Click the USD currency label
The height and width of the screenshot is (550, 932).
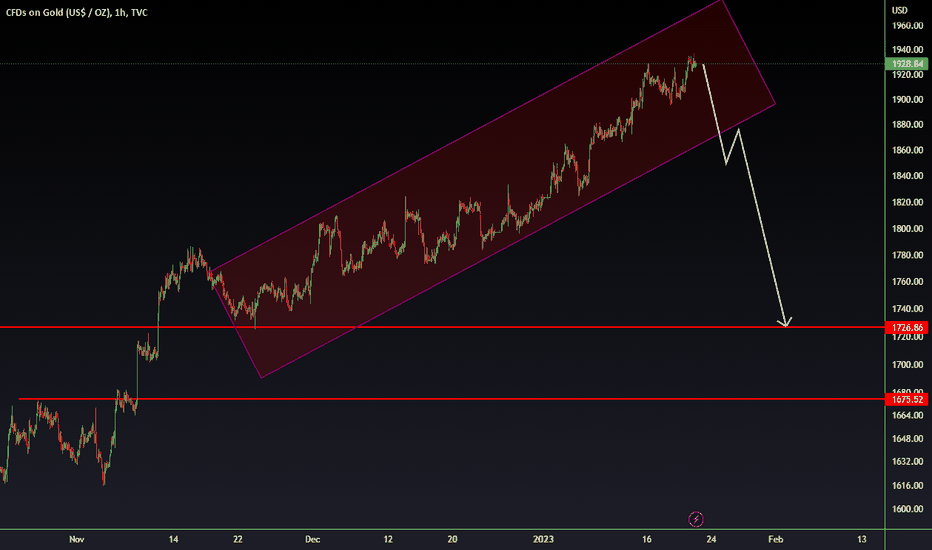[899, 10]
